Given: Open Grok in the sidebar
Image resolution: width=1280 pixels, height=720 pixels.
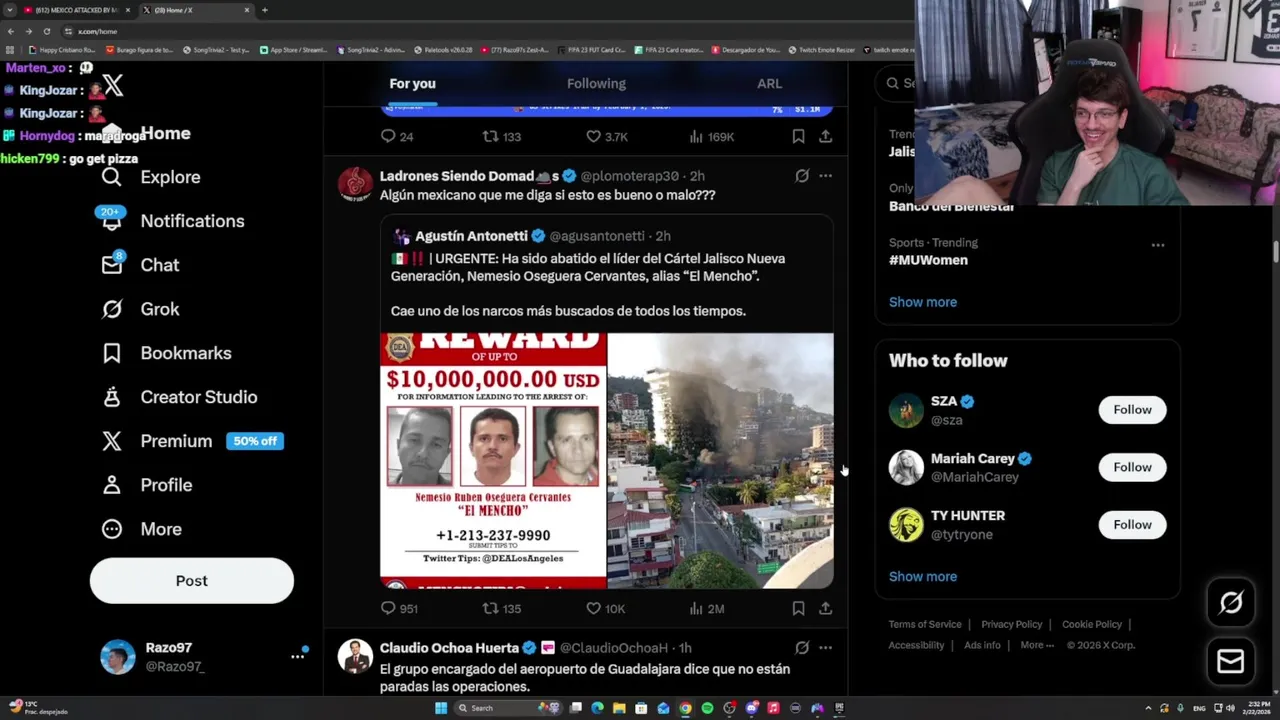Looking at the screenshot, I should tap(141, 309).
